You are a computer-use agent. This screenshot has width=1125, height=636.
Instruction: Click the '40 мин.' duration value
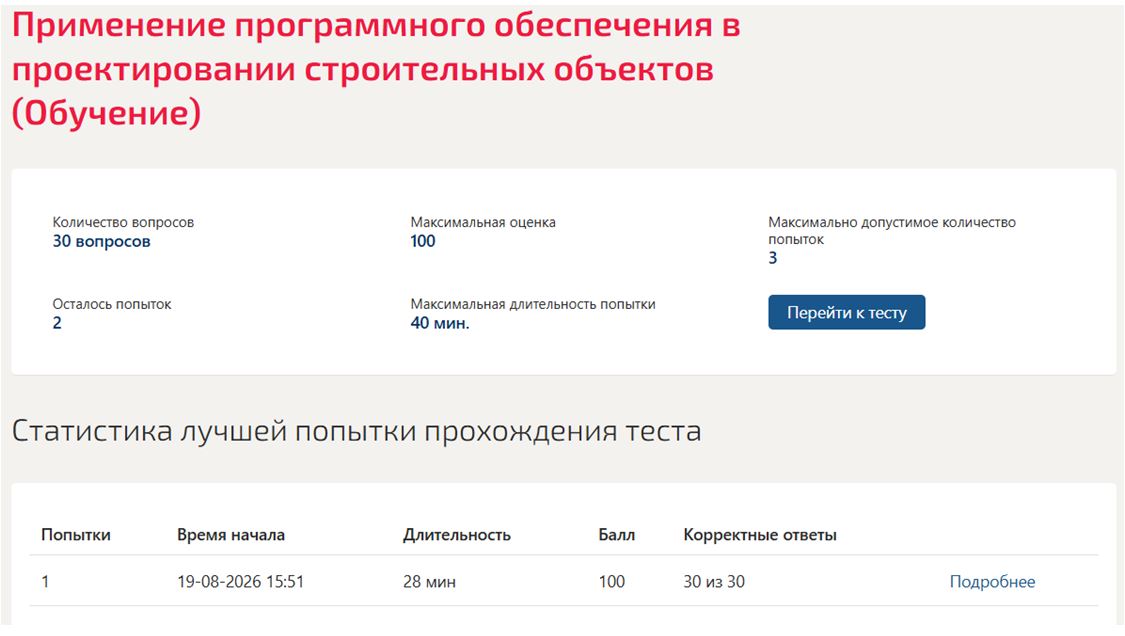click(x=440, y=323)
